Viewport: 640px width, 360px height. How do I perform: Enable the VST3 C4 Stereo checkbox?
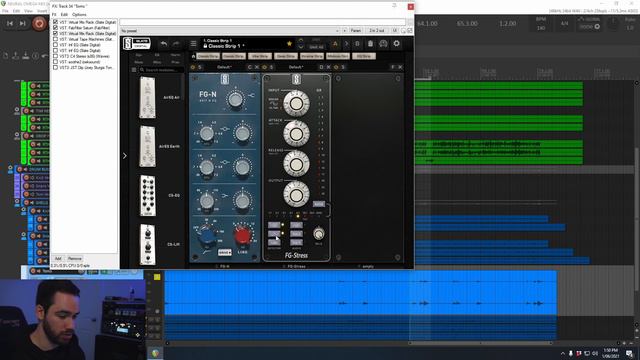click(56, 56)
